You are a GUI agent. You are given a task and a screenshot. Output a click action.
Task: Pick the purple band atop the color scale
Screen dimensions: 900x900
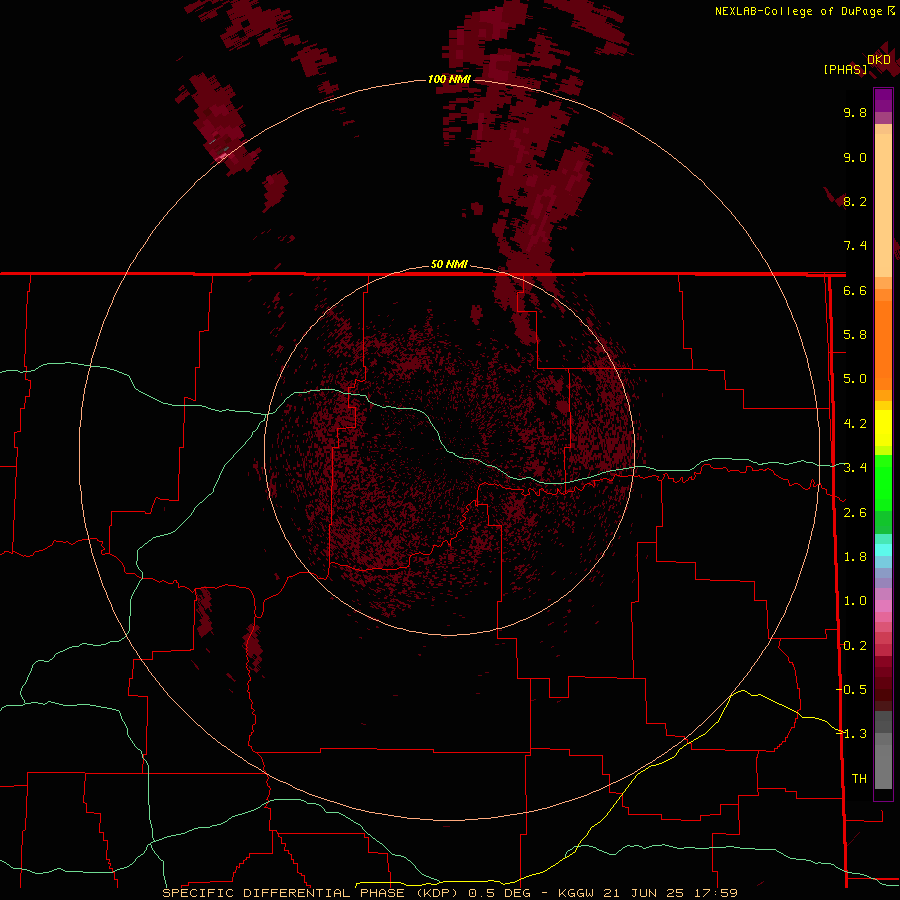883,100
